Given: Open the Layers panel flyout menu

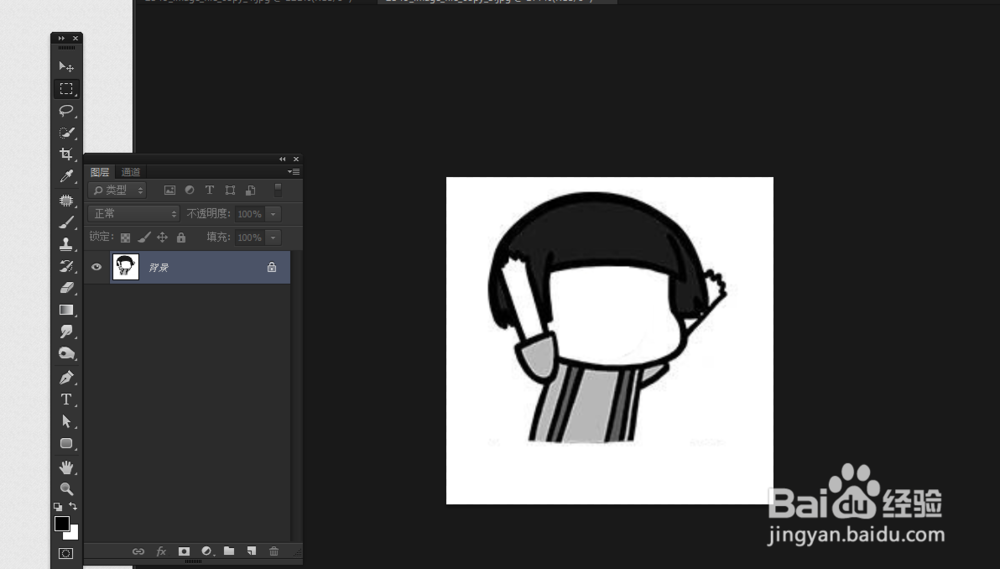Looking at the screenshot, I should [293, 172].
